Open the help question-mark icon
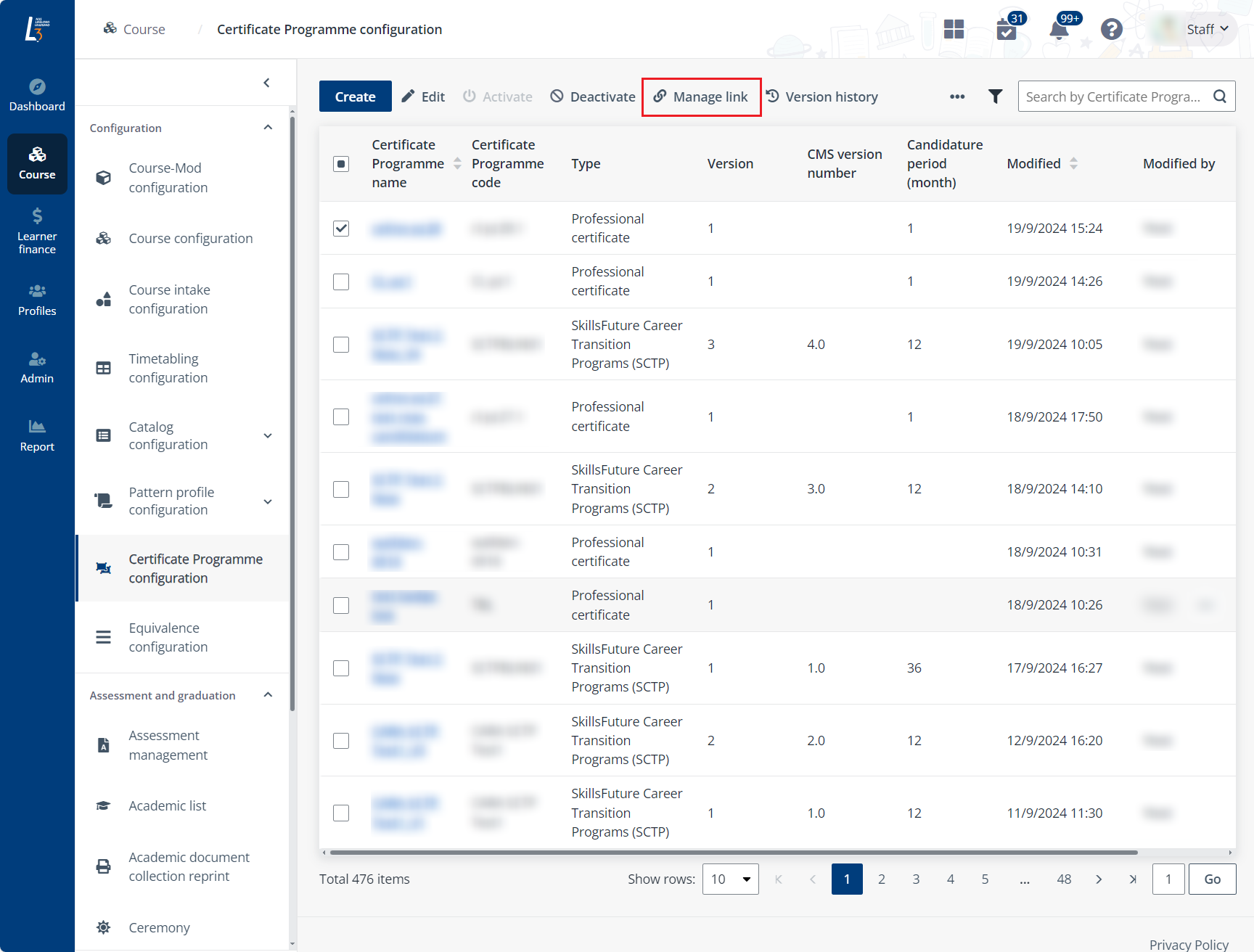The image size is (1254, 952). coord(1112,29)
